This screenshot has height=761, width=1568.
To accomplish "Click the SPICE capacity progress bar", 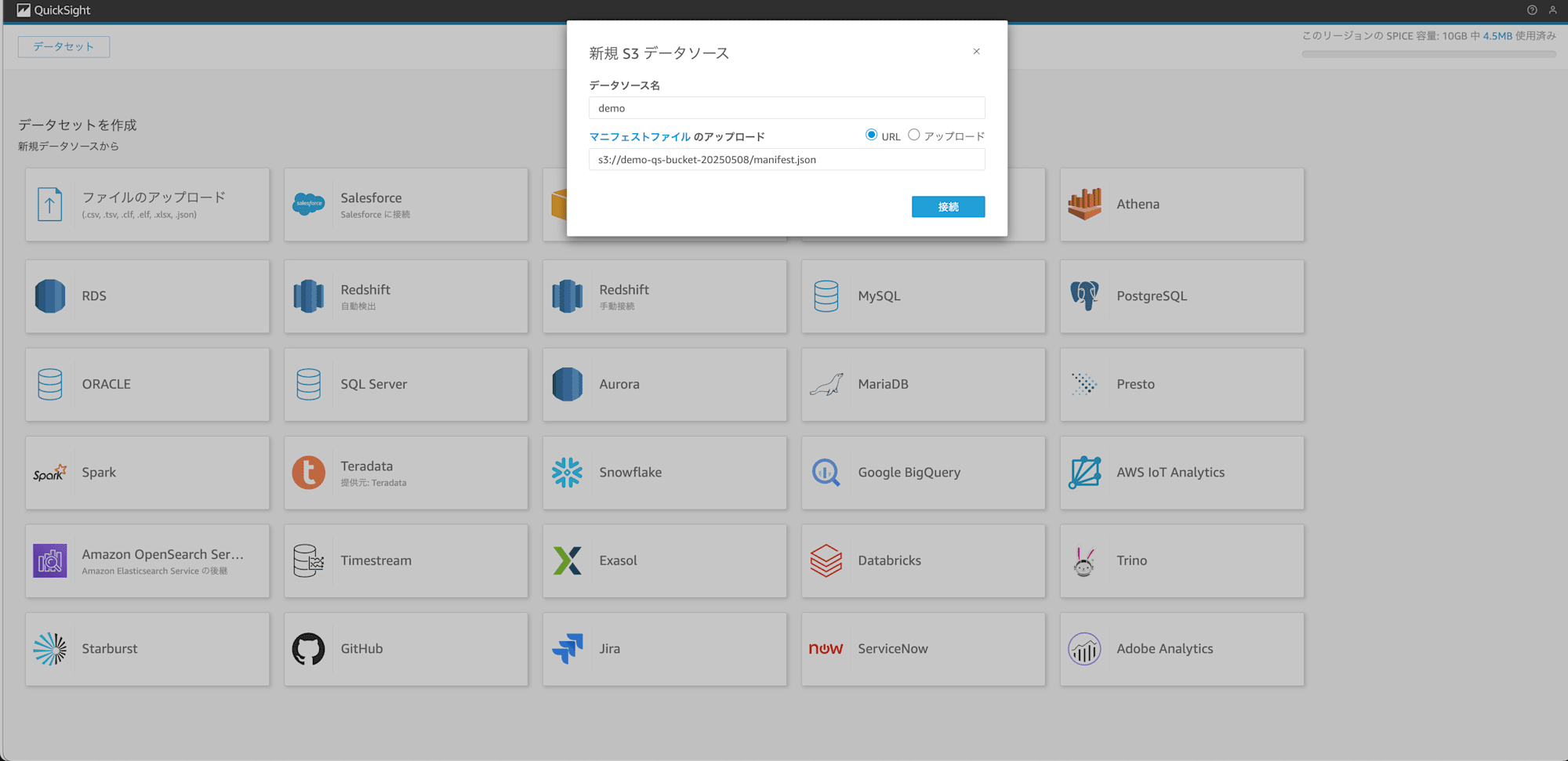I will pyautogui.click(x=1428, y=54).
